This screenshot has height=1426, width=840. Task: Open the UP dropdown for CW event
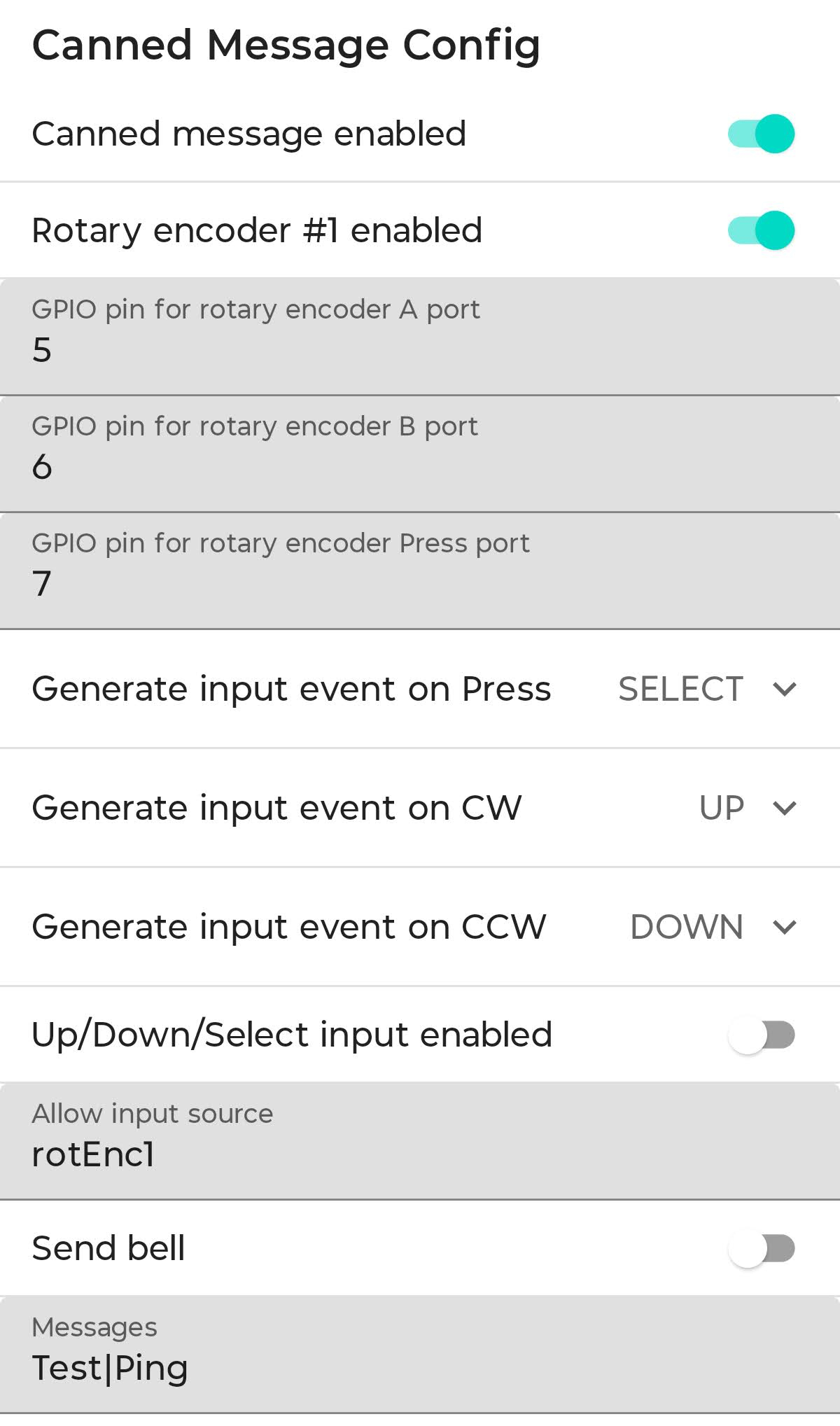point(722,808)
